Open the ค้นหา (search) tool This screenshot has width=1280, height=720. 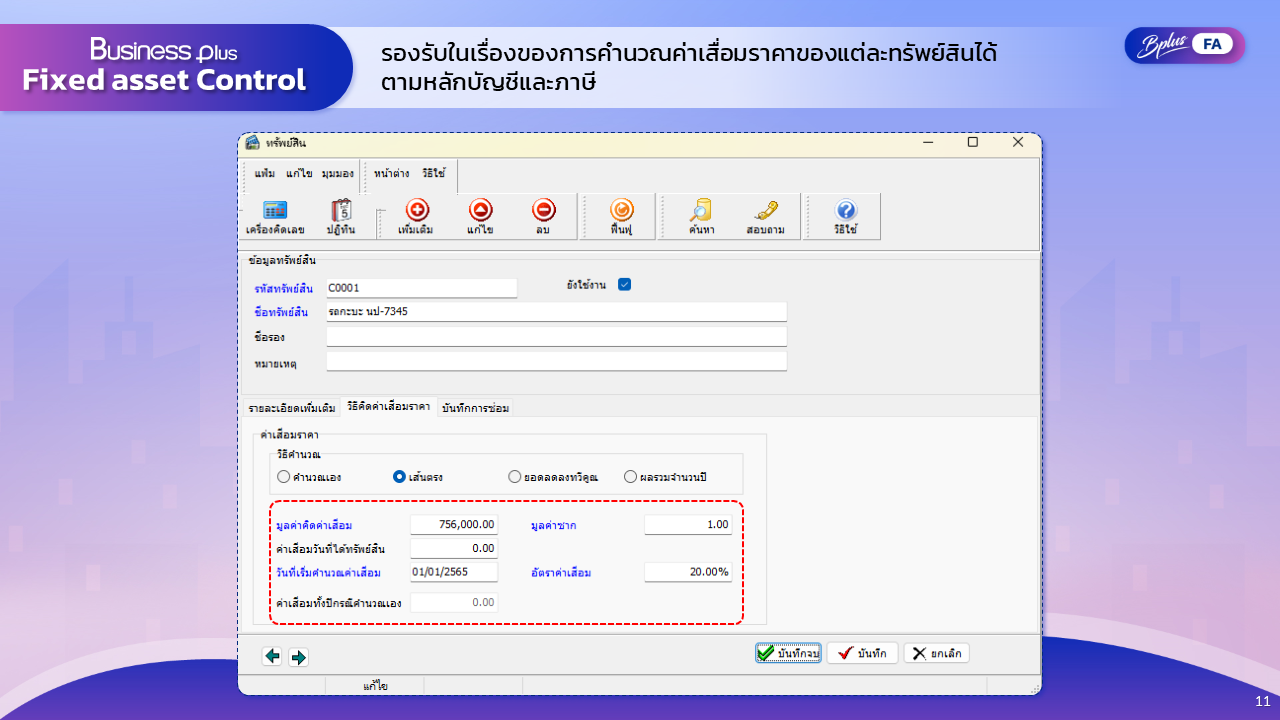[699, 214]
